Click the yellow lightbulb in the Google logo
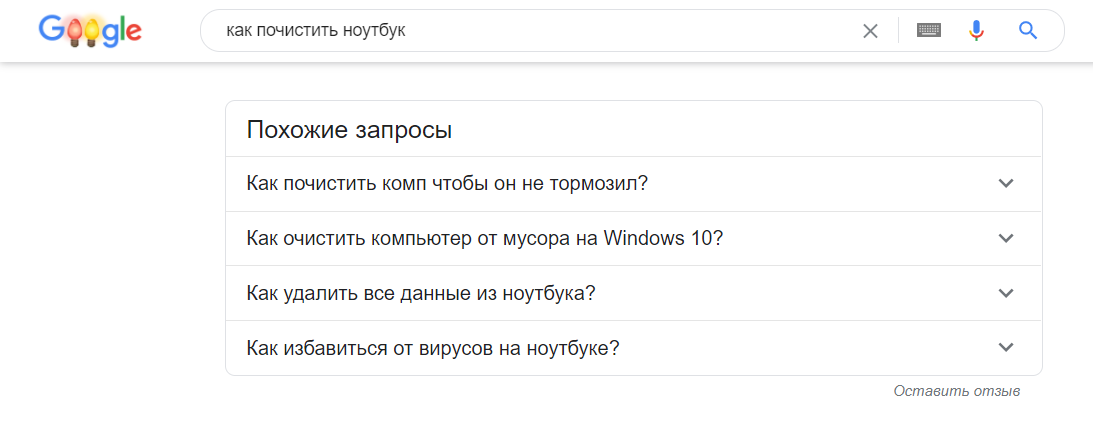This screenshot has width=1093, height=428. pos(92,32)
